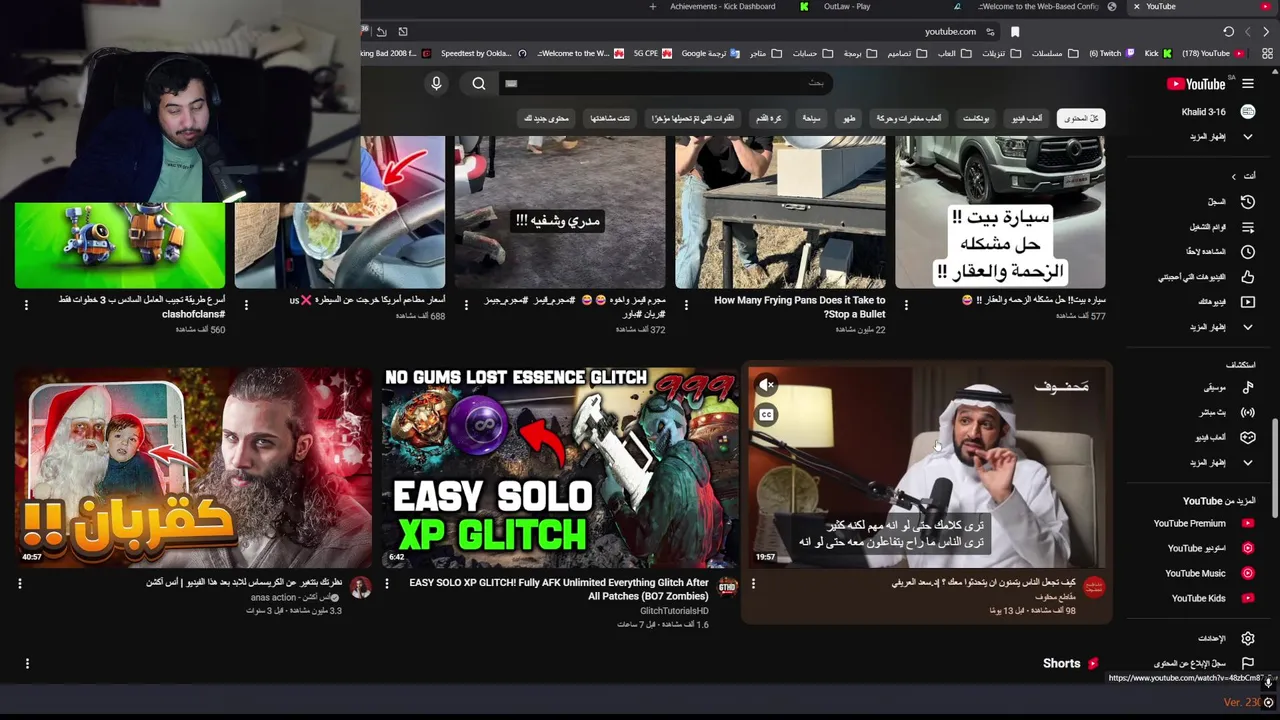This screenshot has height=720, width=1280.
Task: Open a new browser tab with plus button
Action: pos(653,7)
